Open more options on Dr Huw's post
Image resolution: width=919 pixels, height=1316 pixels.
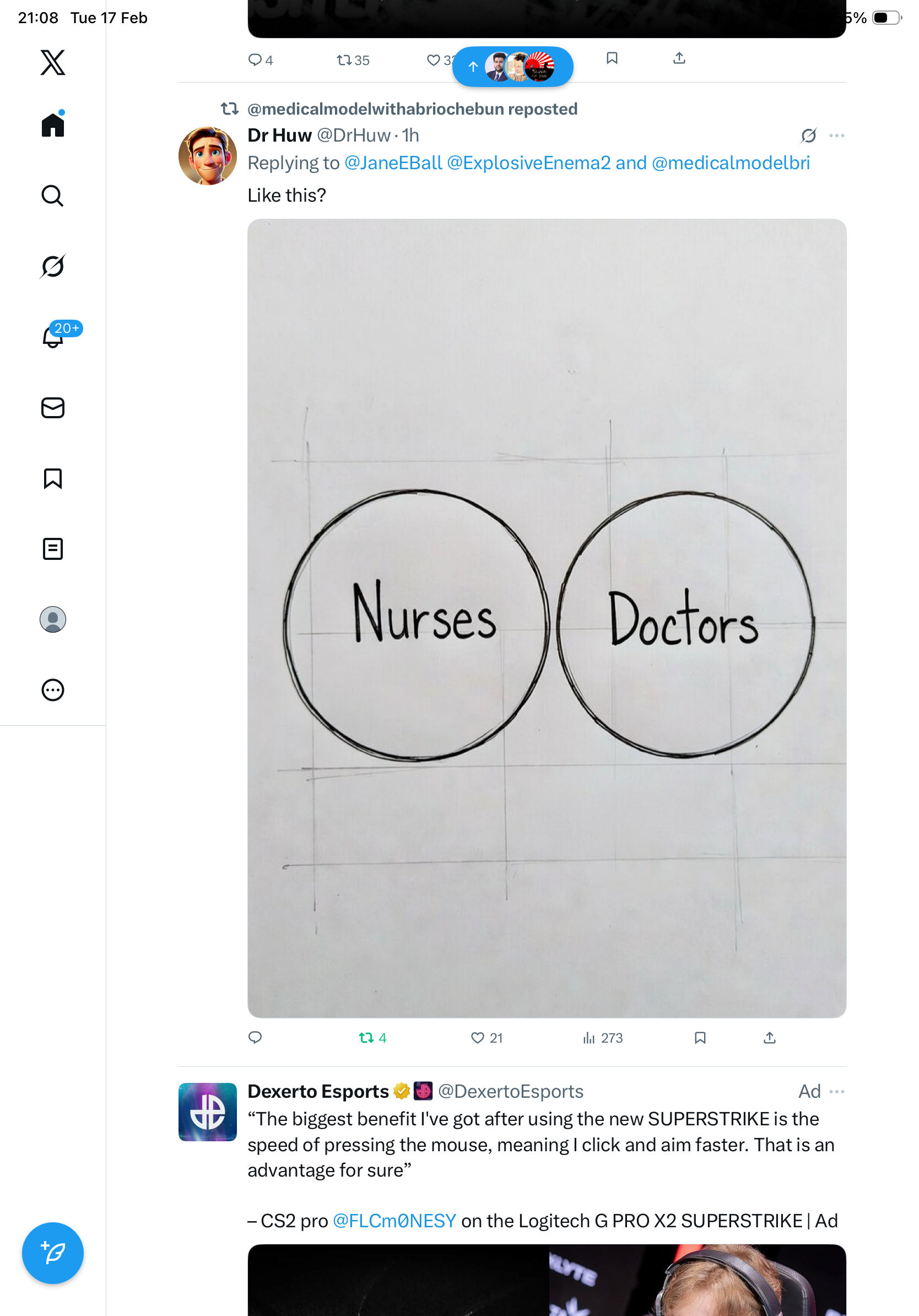836,135
